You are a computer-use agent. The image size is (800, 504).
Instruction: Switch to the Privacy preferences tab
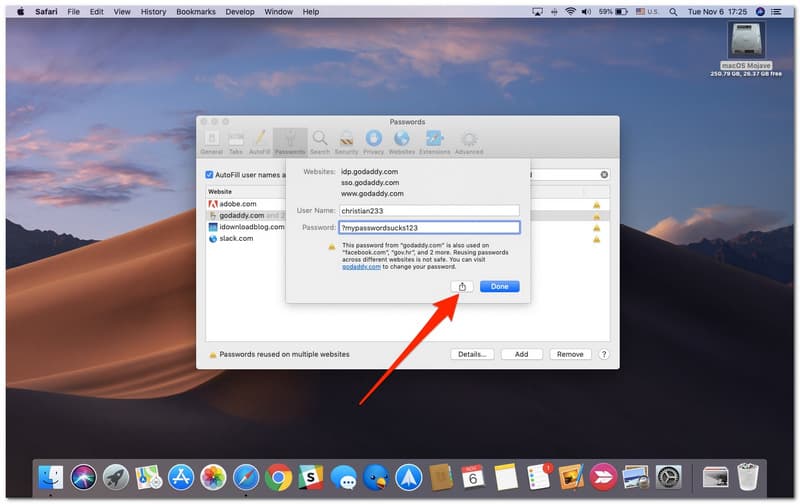click(x=373, y=142)
